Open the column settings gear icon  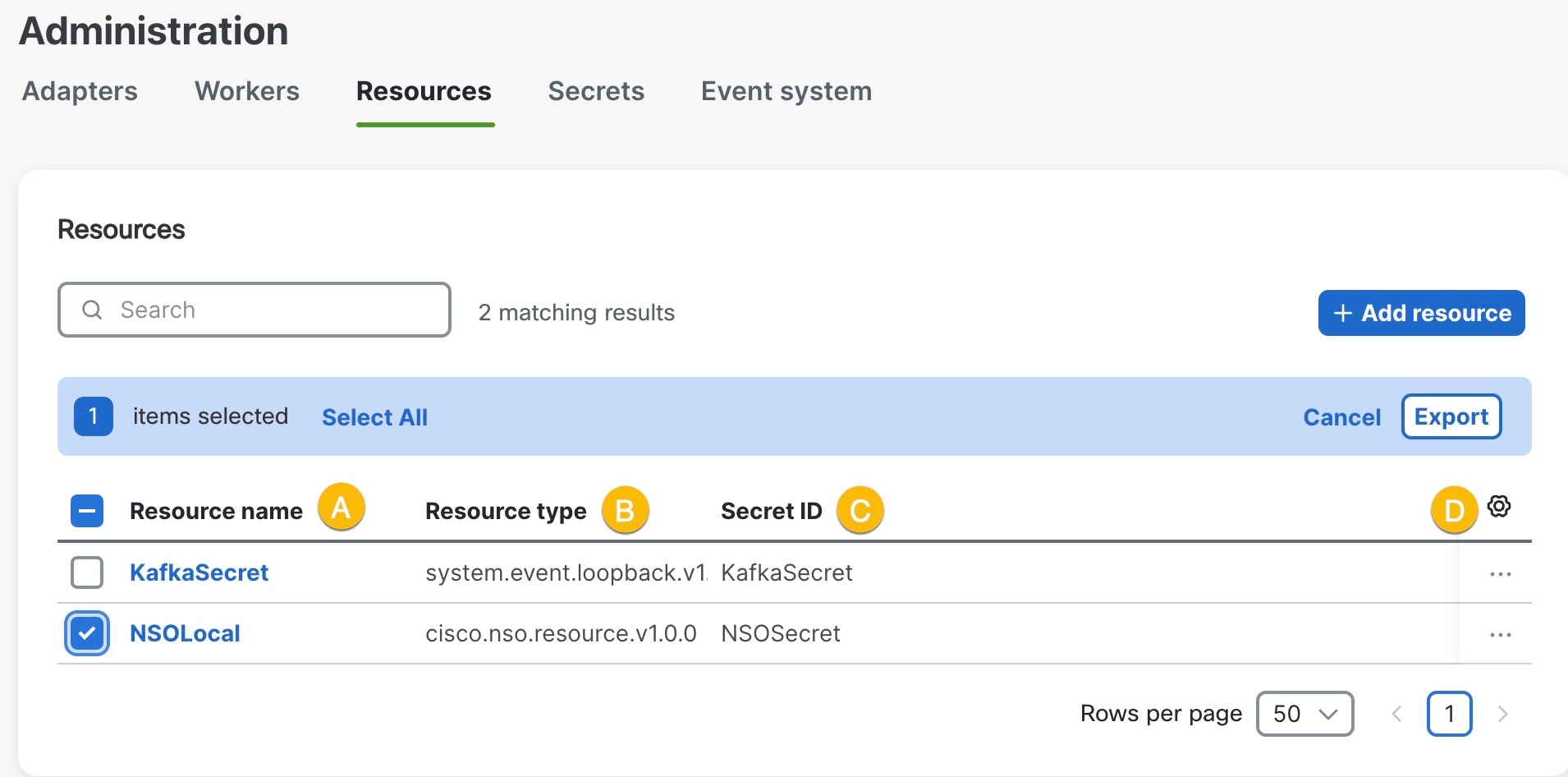(x=1499, y=508)
